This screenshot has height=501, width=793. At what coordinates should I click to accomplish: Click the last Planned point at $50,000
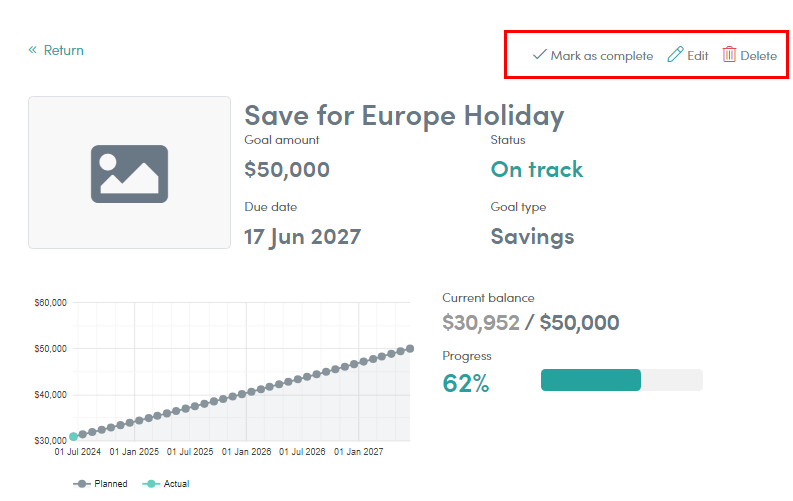410,348
